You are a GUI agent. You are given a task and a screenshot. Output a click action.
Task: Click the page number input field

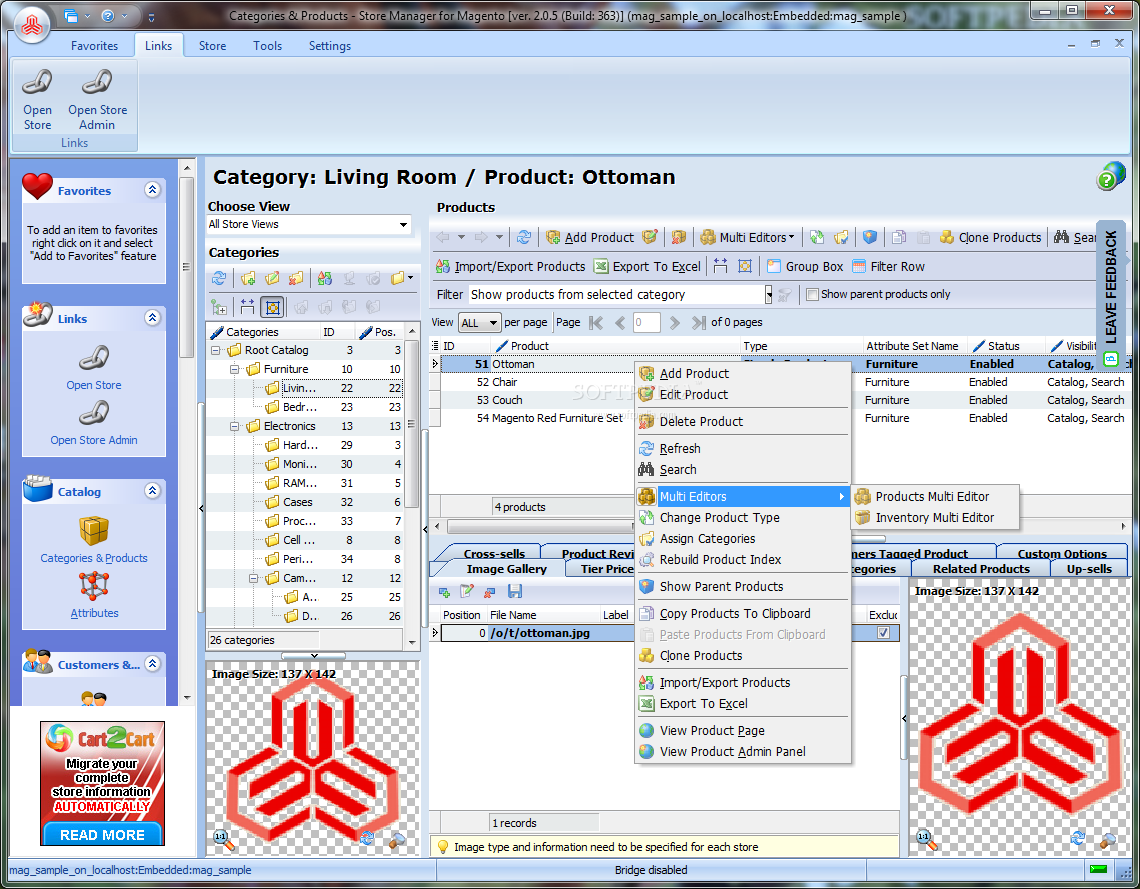tap(646, 323)
